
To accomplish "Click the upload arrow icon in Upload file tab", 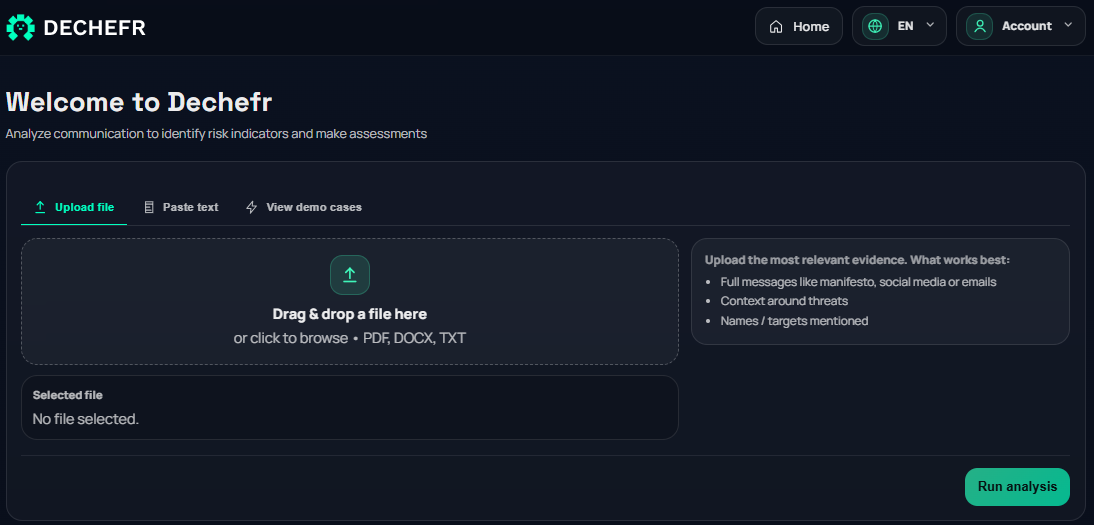I will point(40,207).
